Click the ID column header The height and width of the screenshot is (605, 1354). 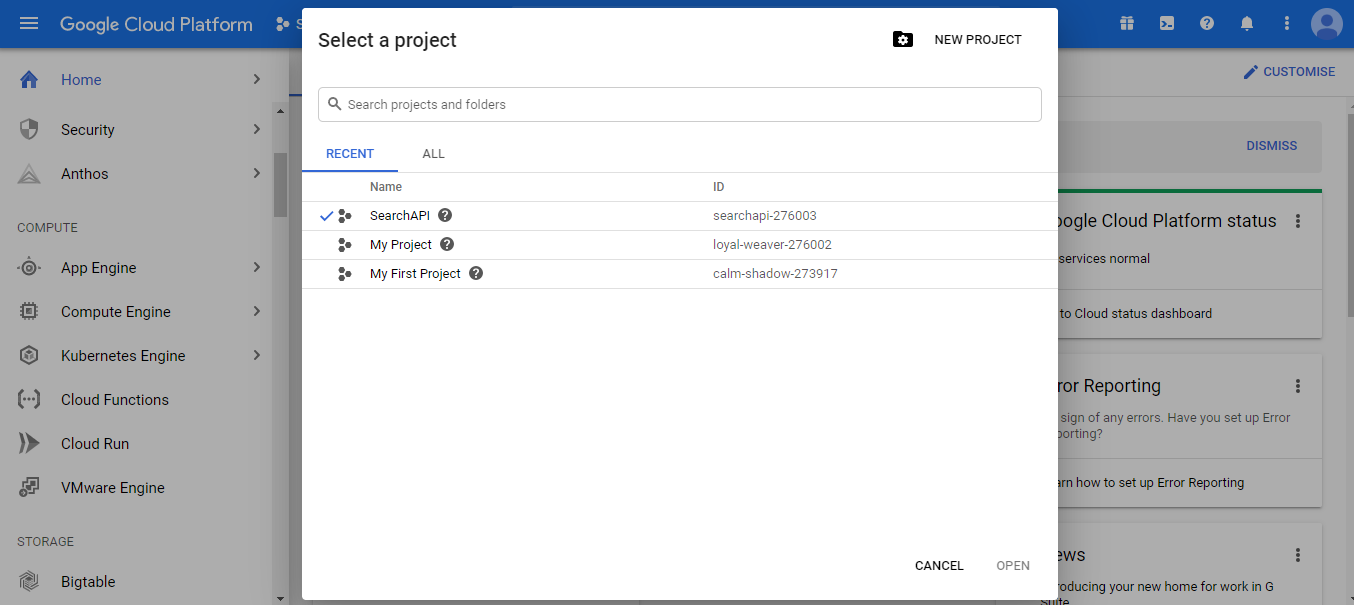719,187
